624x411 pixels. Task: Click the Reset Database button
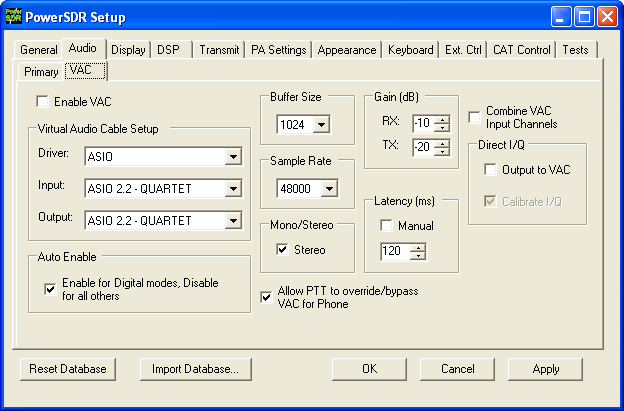pyautogui.click(x=68, y=369)
